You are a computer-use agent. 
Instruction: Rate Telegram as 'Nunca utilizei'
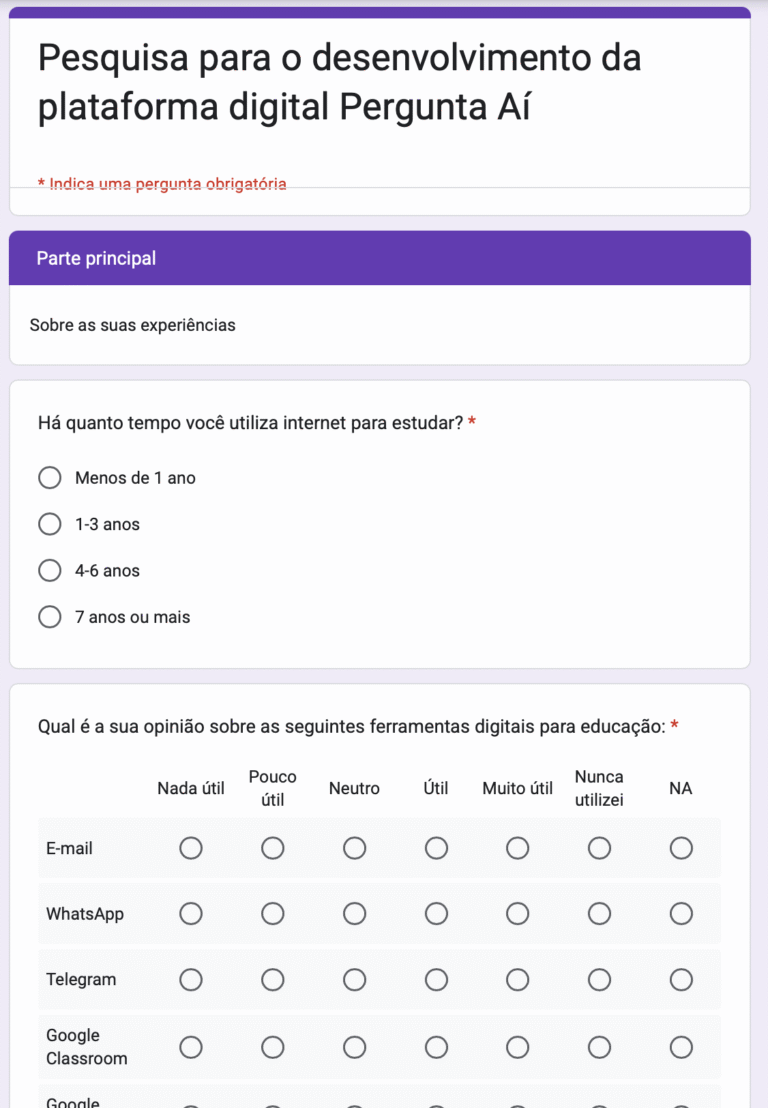click(x=599, y=980)
